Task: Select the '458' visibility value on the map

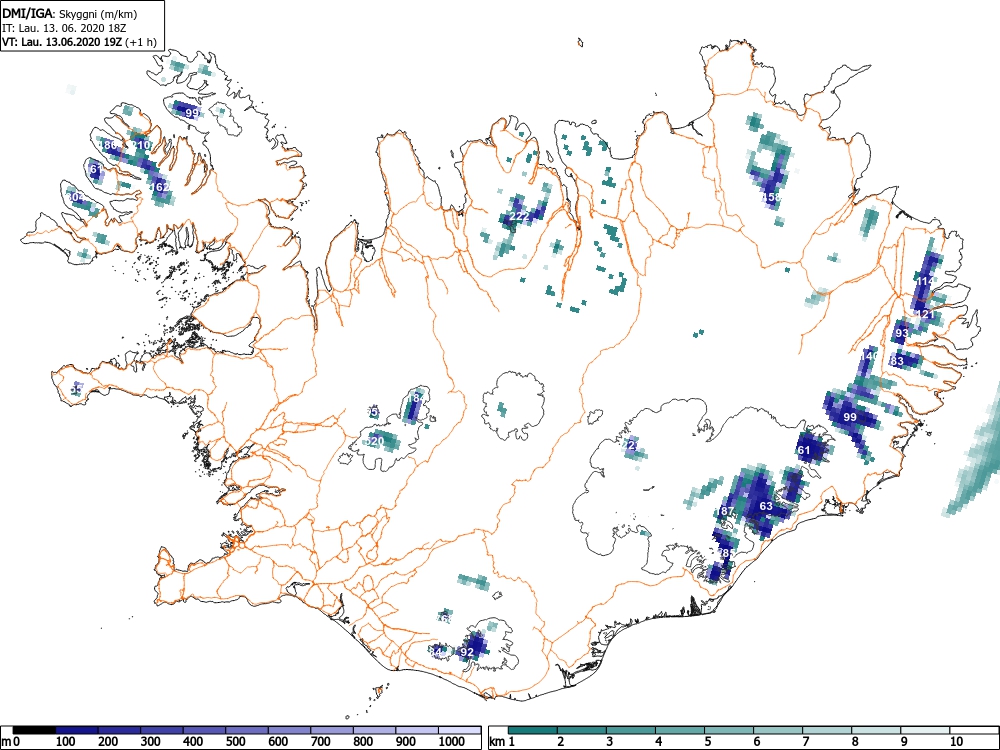Action: [771, 198]
